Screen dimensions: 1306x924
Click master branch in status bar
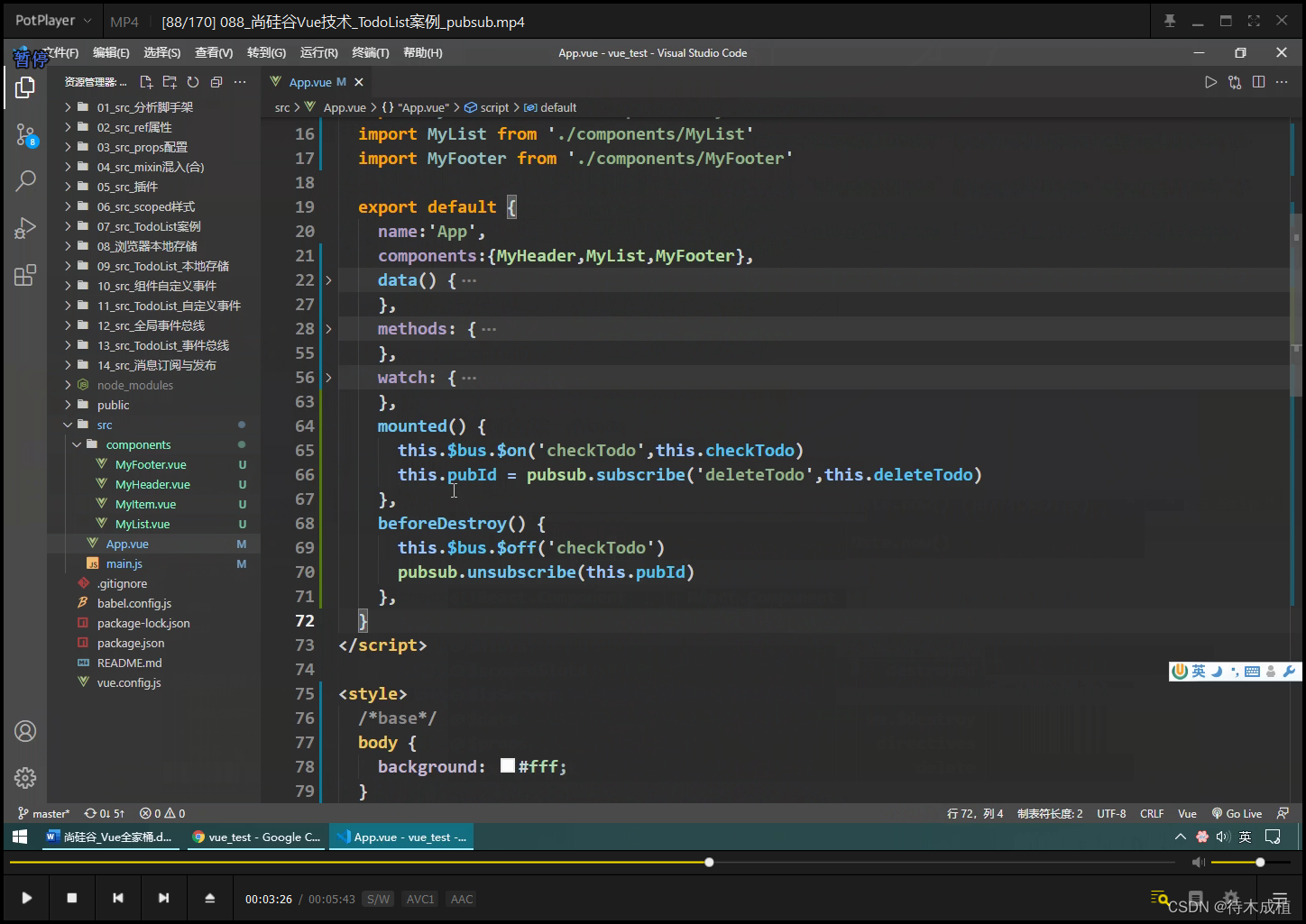click(43, 813)
